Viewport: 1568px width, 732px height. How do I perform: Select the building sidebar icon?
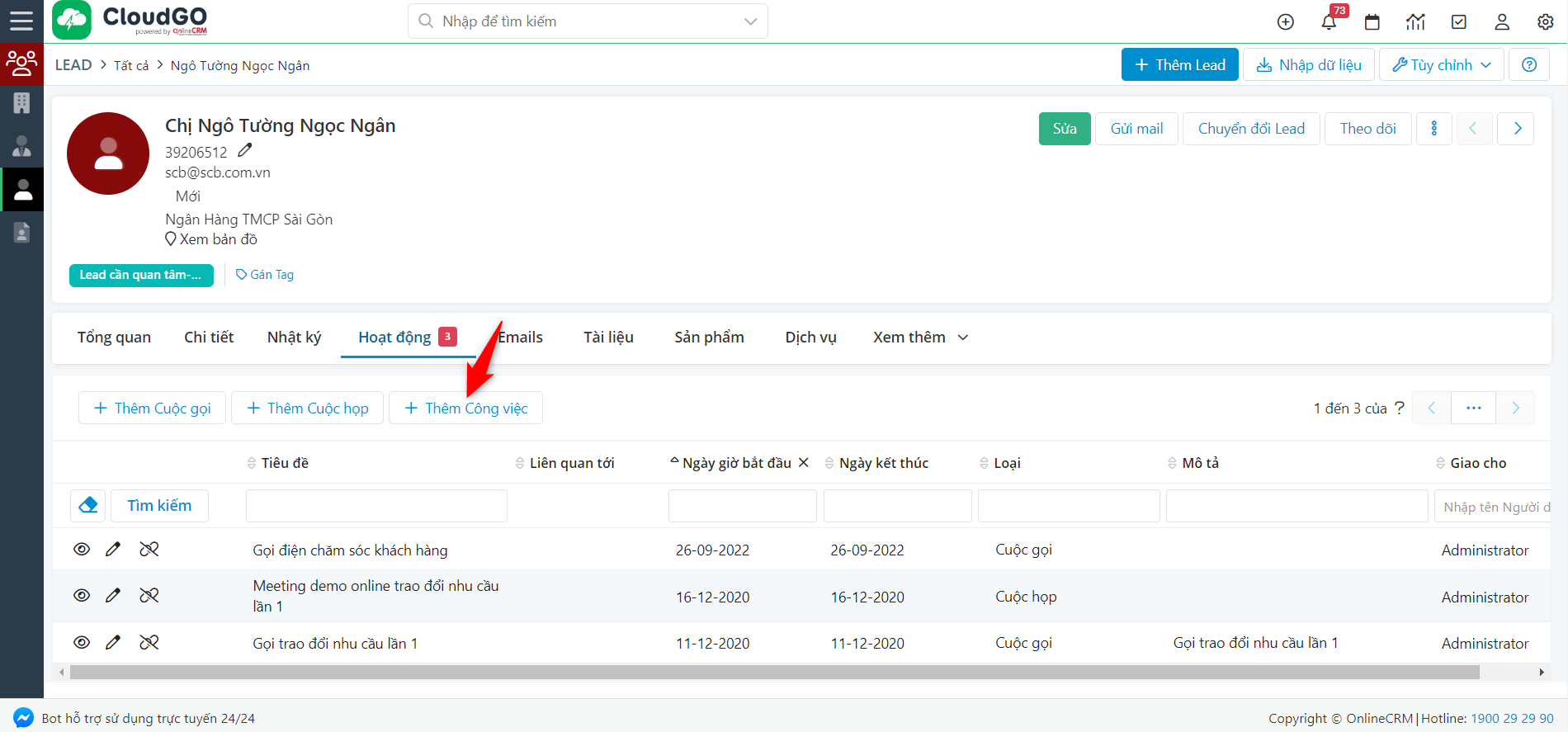pos(21,103)
